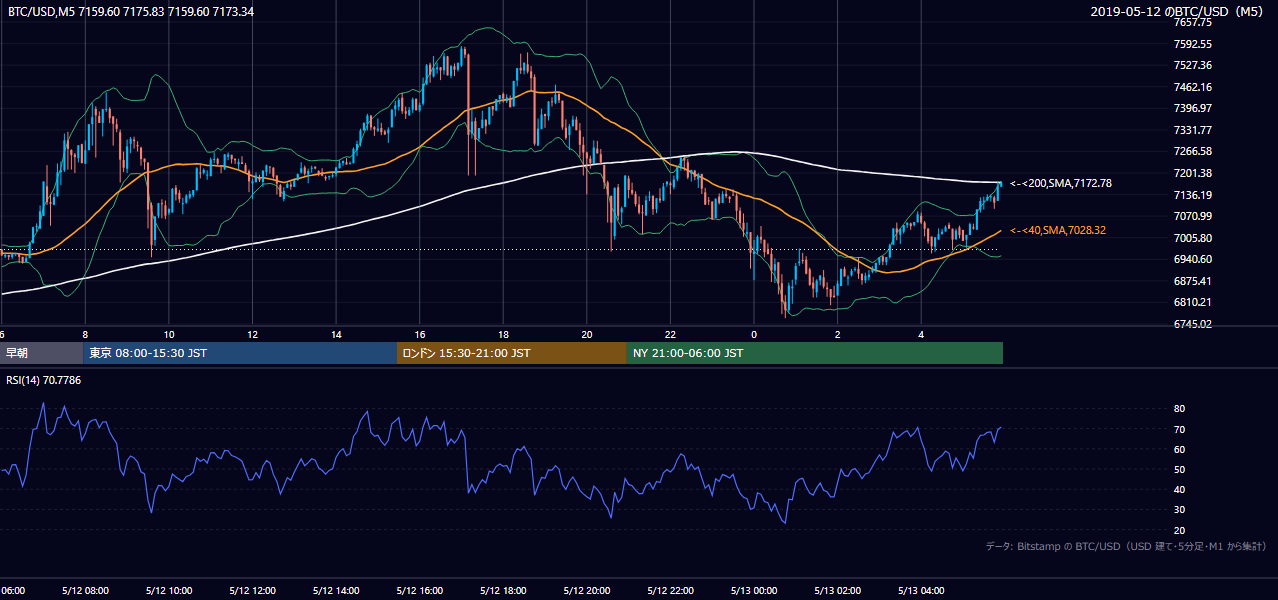Viewport: 1278px width, 600px height.
Task: Click the 5/12 22:00 date label
Action: [671, 590]
